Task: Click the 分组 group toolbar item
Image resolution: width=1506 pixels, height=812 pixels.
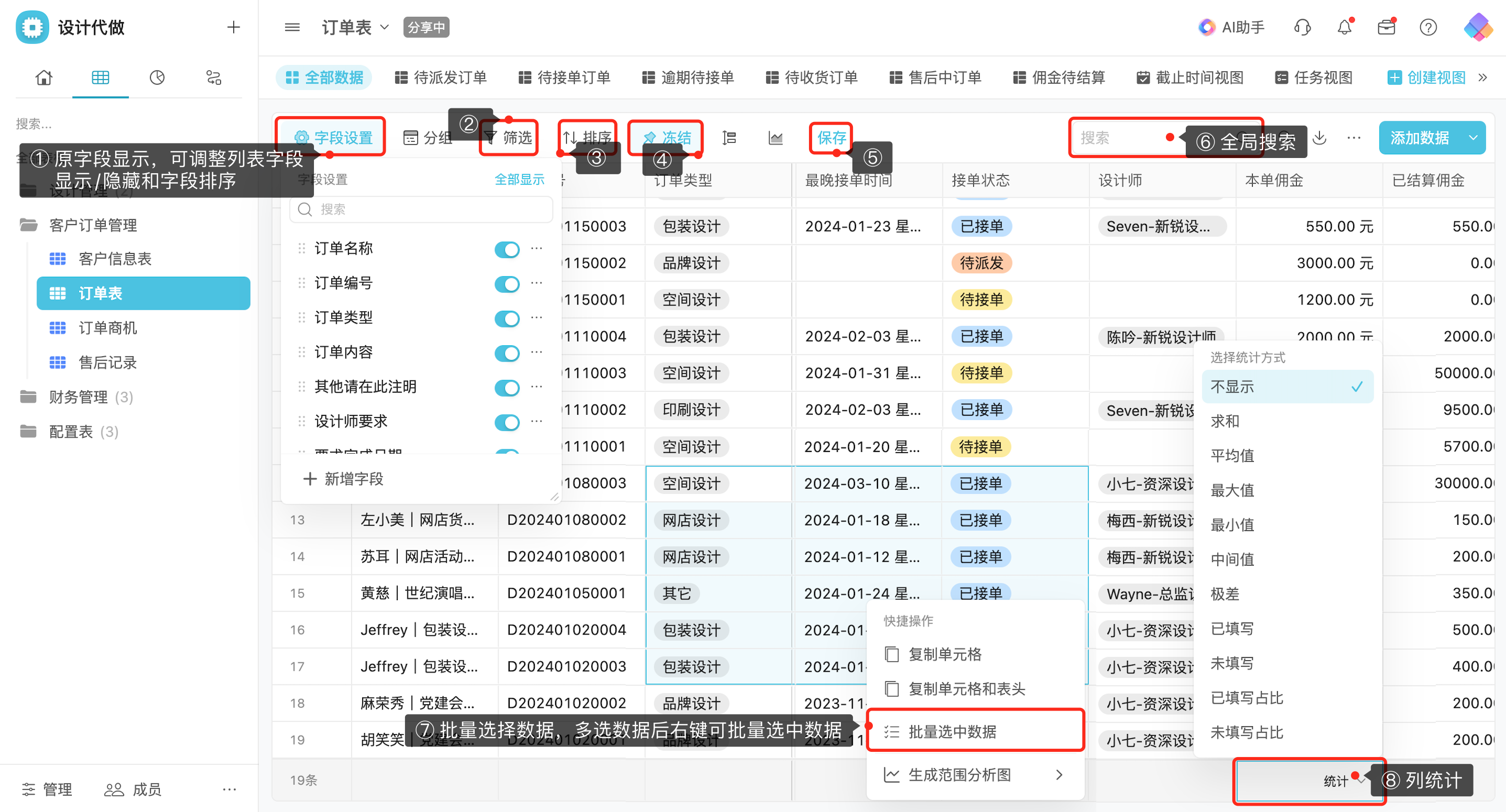Action: (x=428, y=138)
